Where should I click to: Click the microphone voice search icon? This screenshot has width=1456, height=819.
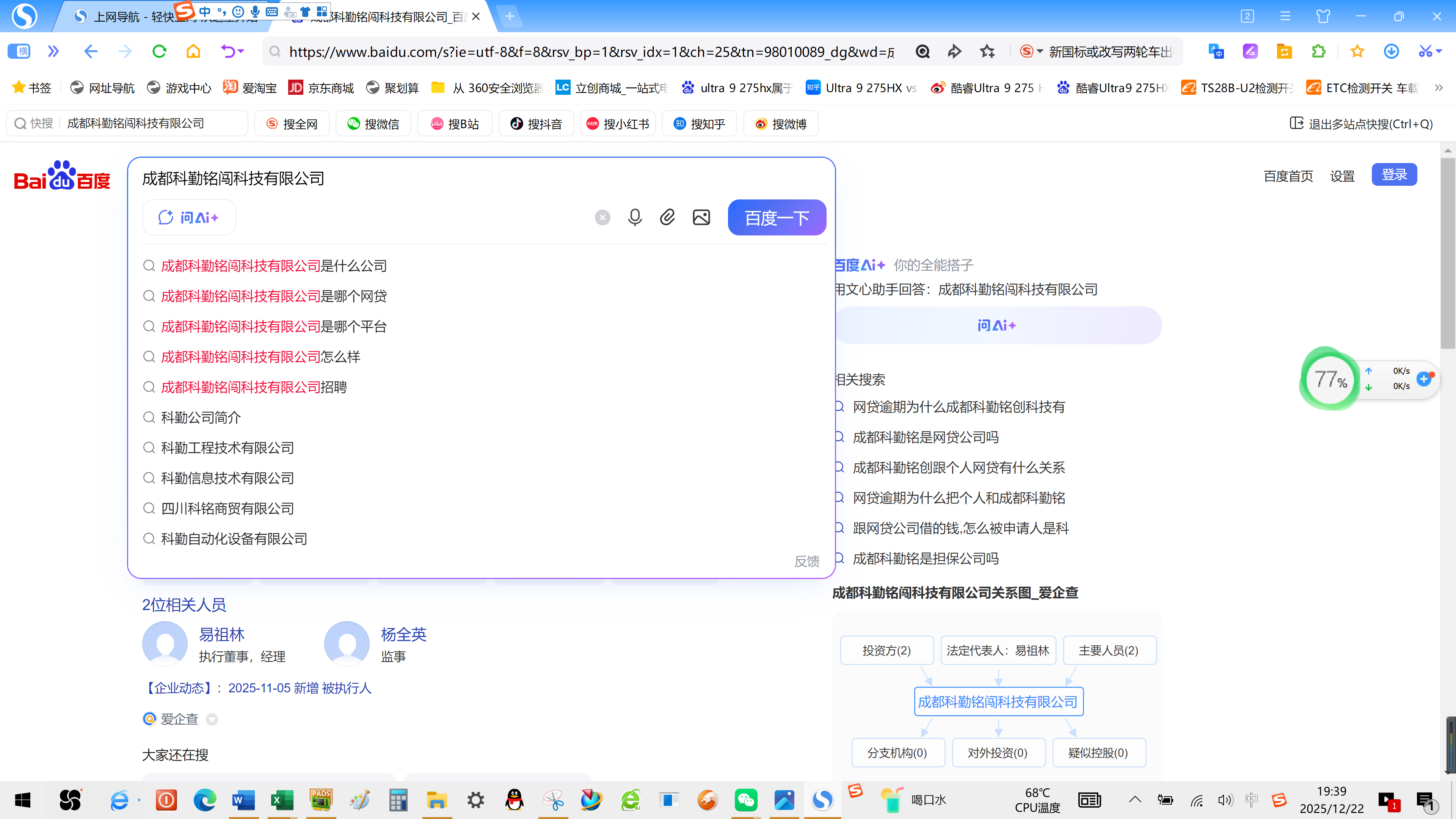pos(635,218)
